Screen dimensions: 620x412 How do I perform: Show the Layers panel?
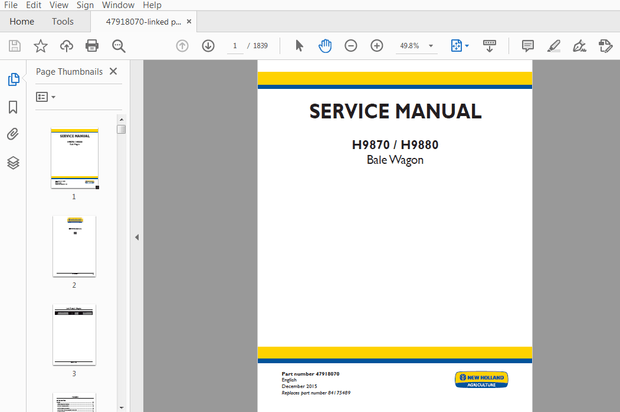click(x=13, y=162)
